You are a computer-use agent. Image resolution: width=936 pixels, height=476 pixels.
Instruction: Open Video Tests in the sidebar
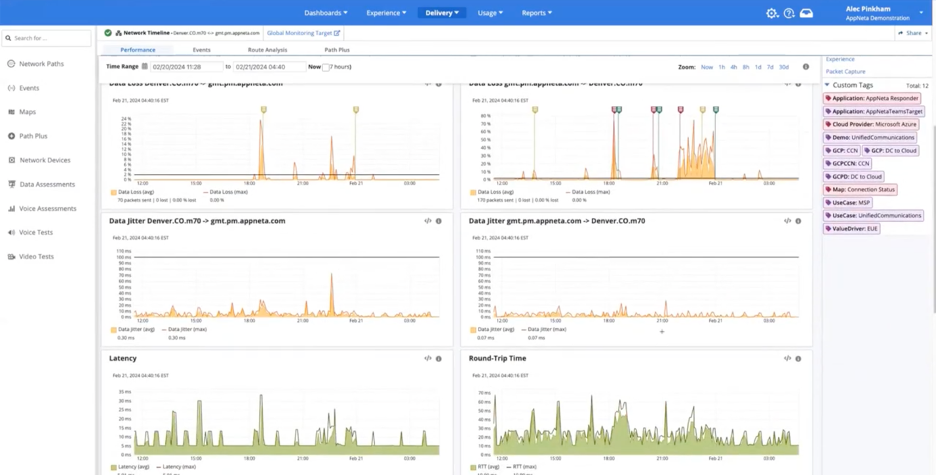pos(30,257)
